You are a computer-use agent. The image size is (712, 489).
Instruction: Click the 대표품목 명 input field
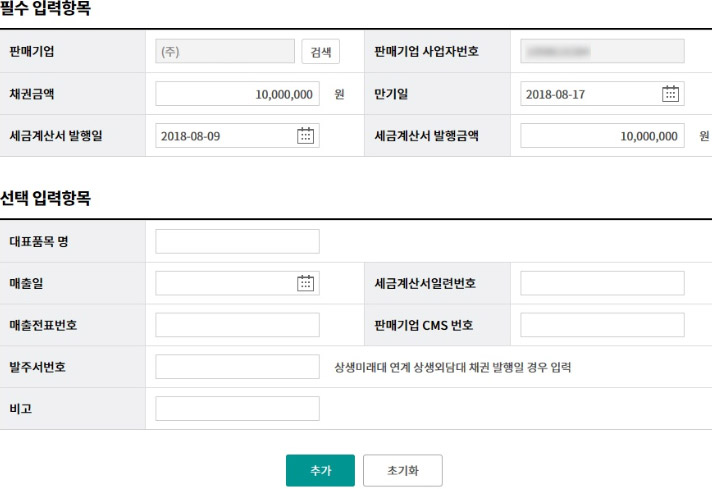237,241
